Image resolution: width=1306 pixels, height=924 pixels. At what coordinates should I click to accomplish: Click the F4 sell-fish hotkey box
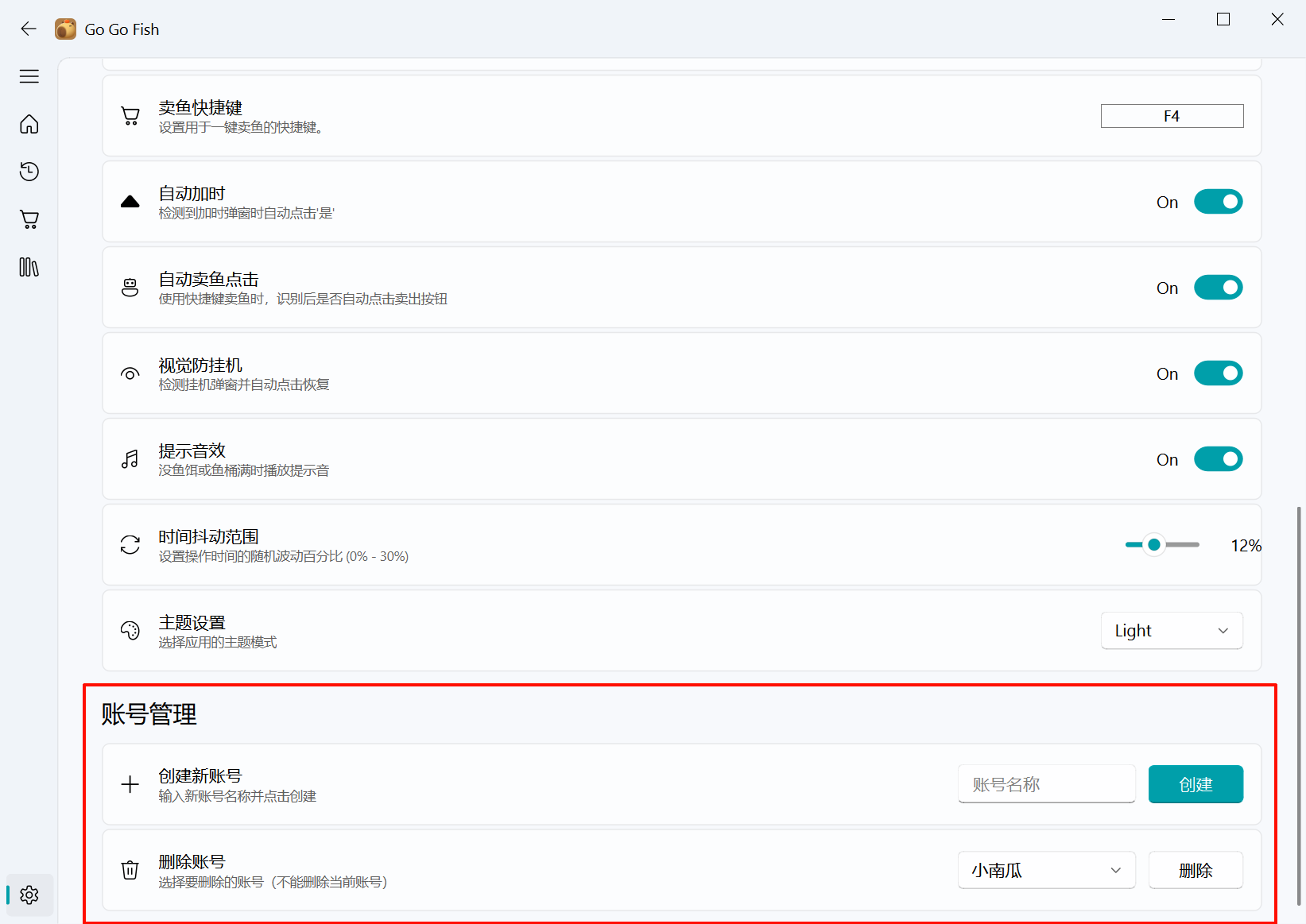1172,116
